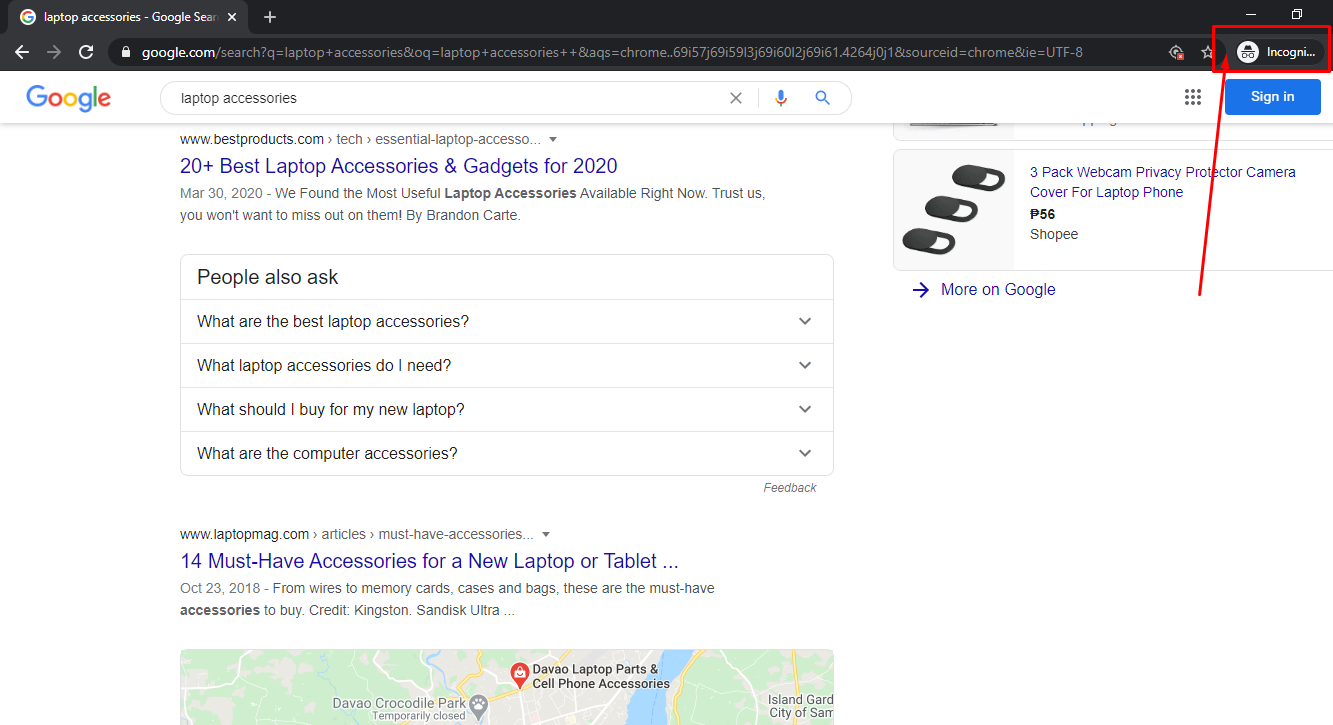Click the www.bestproducts.com breadcrumb text
This screenshot has width=1333, height=725.
[x=252, y=139]
